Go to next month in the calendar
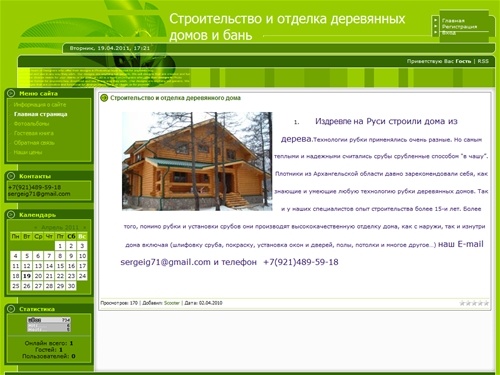Screen dimensions: 500x375 (x=85, y=228)
